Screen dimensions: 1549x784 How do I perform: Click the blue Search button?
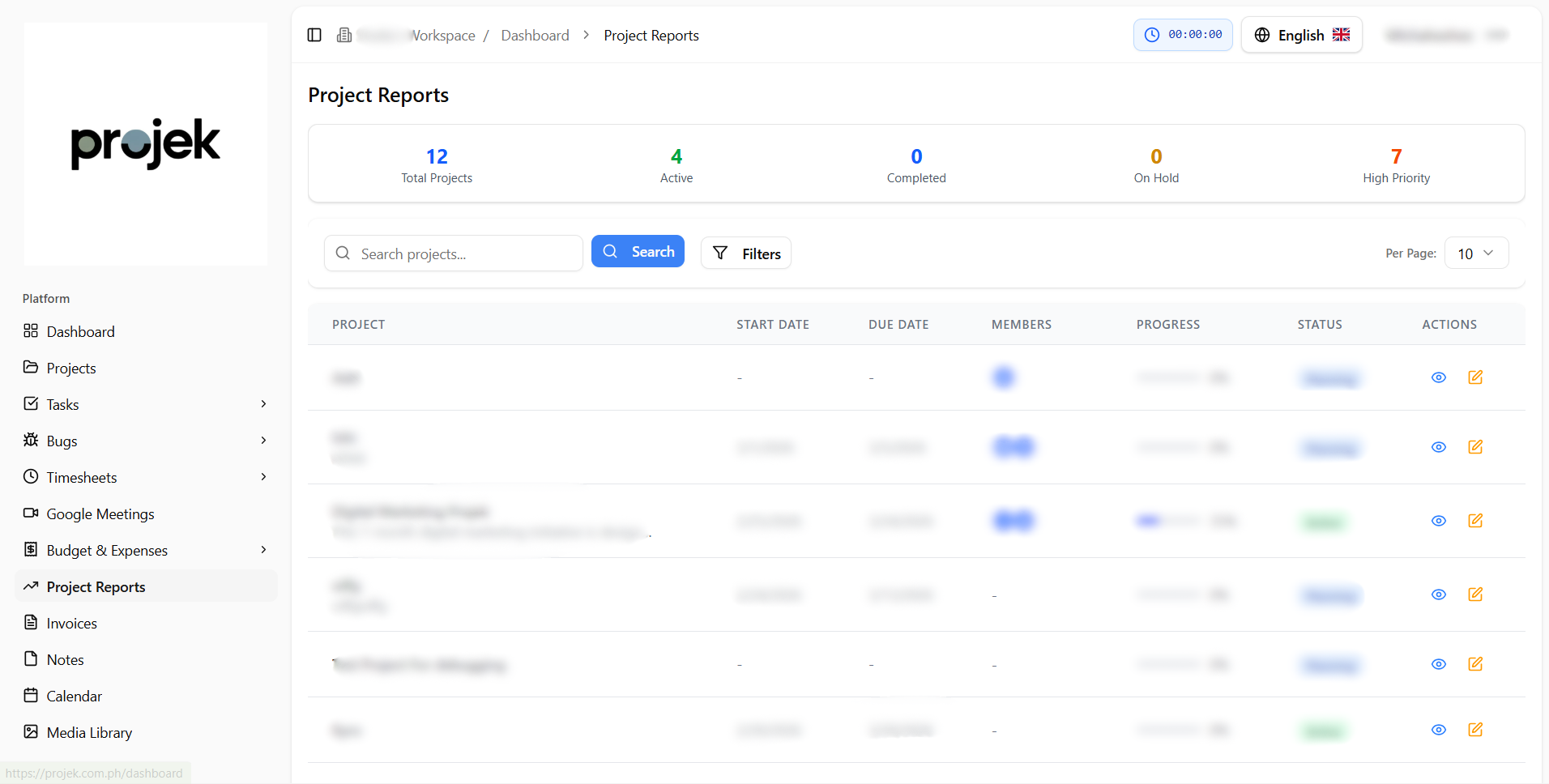click(x=638, y=252)
